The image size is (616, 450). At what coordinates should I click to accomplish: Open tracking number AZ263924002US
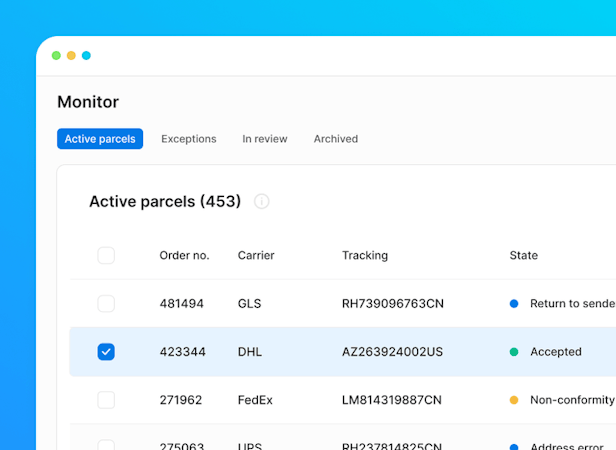pos(392,352)
